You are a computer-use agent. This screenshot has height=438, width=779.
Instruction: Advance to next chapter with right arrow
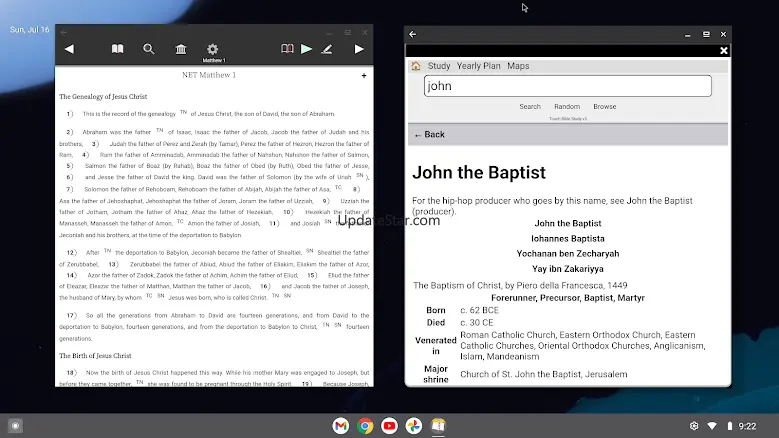pyautogui.click(x=359, y=49)
